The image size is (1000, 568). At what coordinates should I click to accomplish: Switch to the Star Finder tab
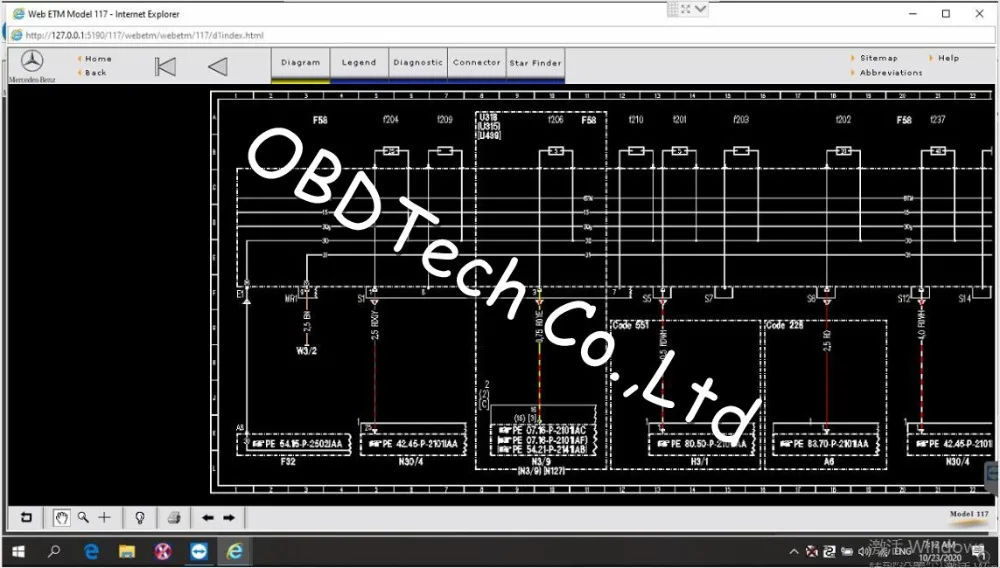click(535, 63)
